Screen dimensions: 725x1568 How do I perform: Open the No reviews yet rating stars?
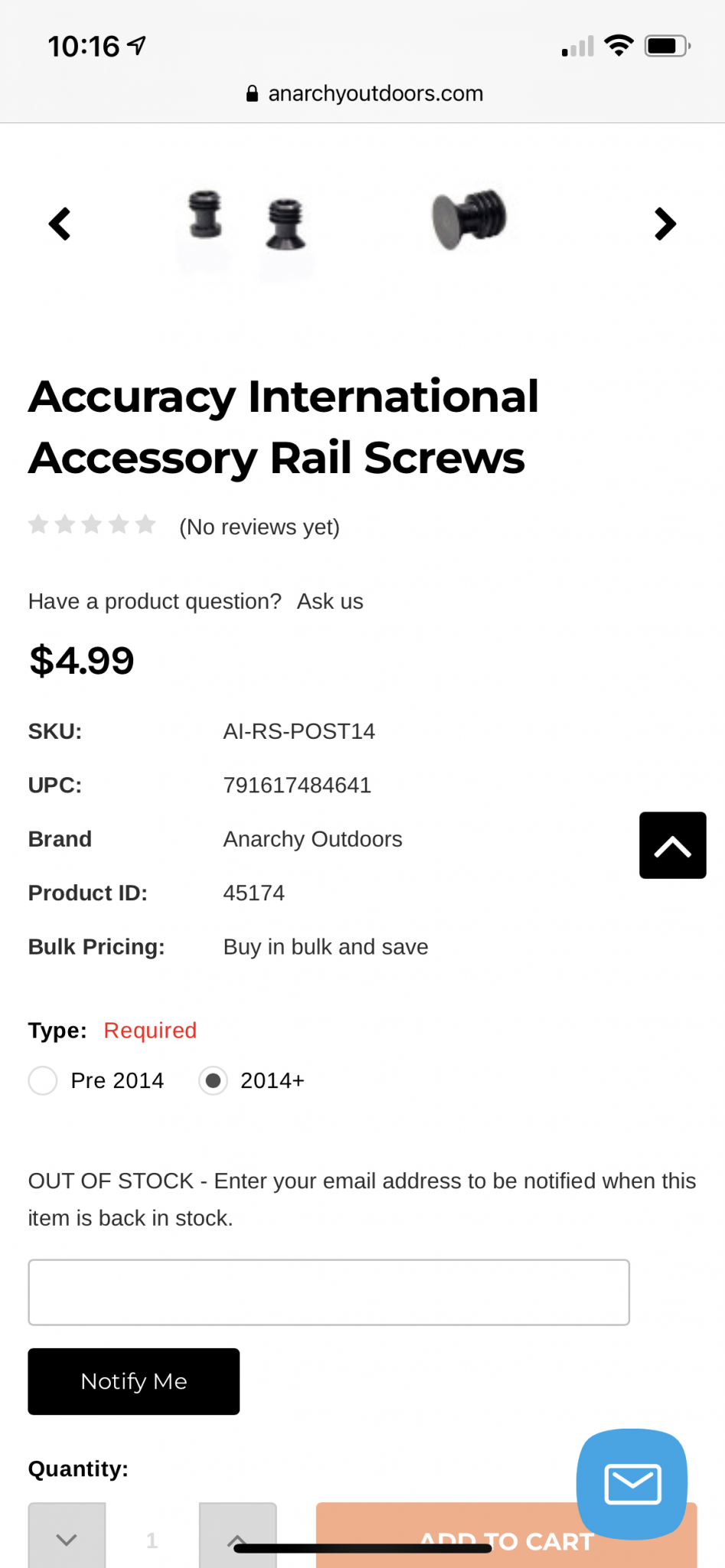pos(92,525)
